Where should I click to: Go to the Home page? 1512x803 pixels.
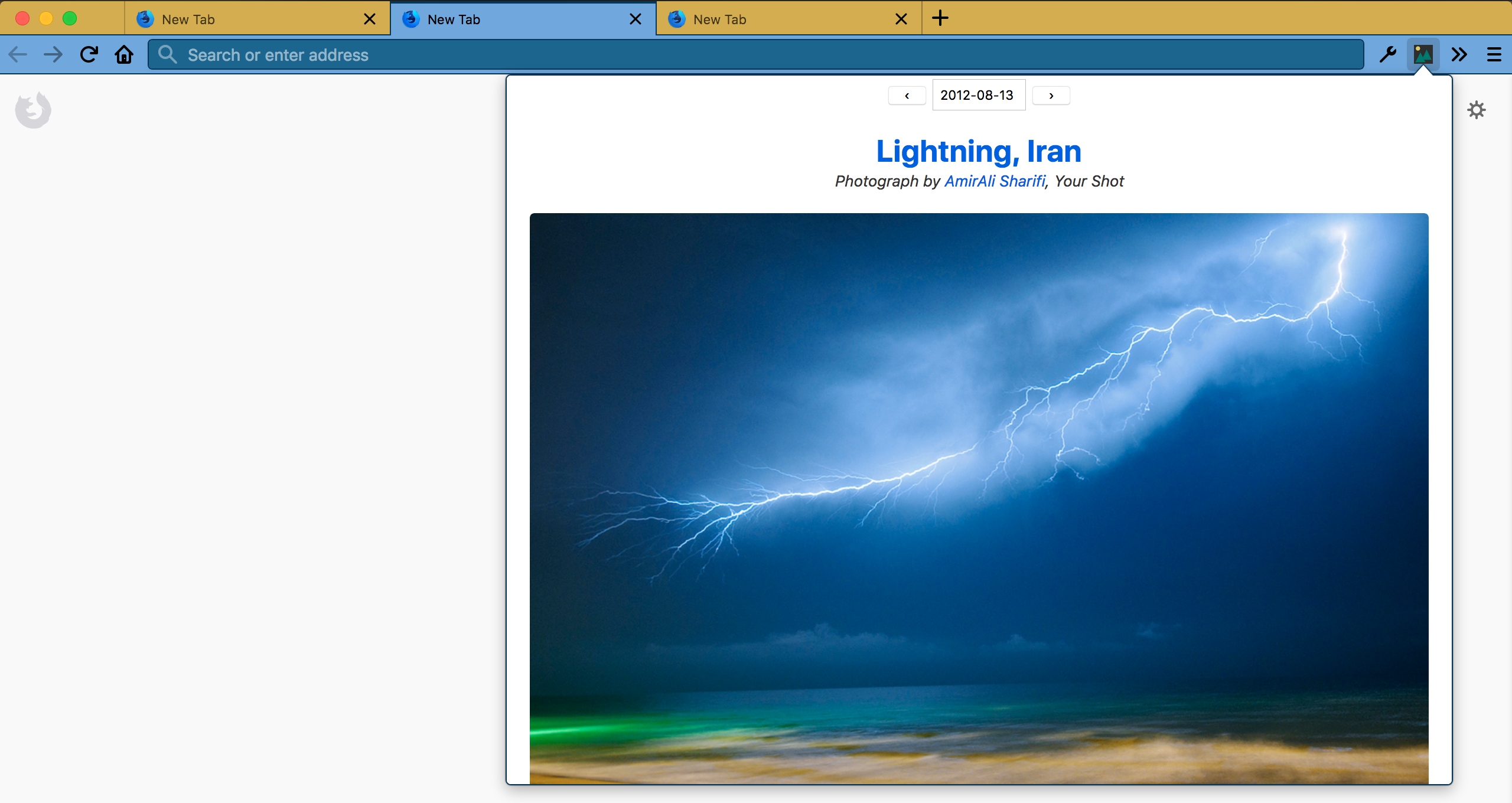pos(124,55)
